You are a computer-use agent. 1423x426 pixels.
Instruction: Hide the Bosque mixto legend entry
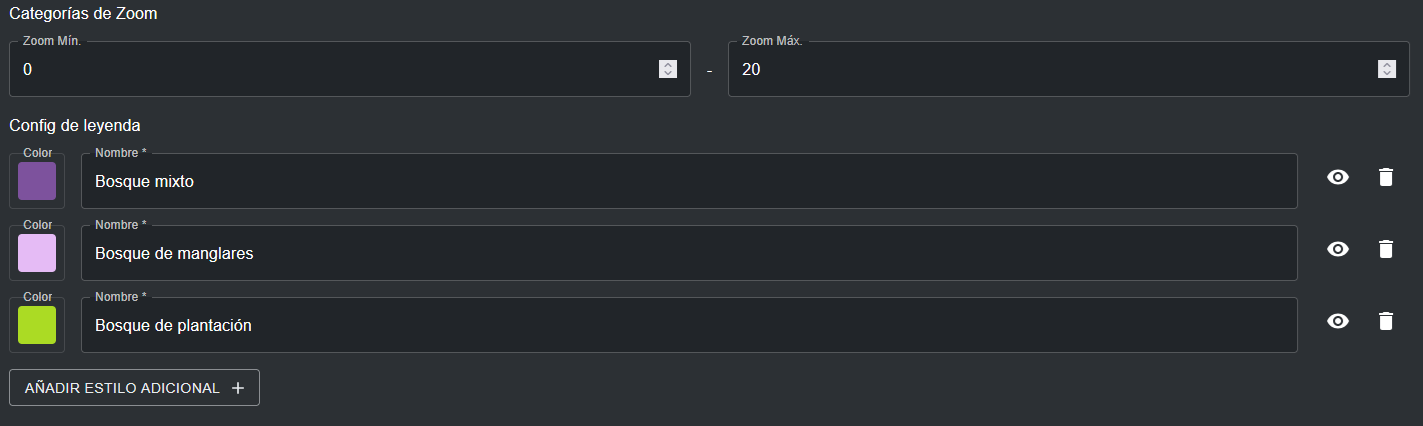(x=1338, y=178)
